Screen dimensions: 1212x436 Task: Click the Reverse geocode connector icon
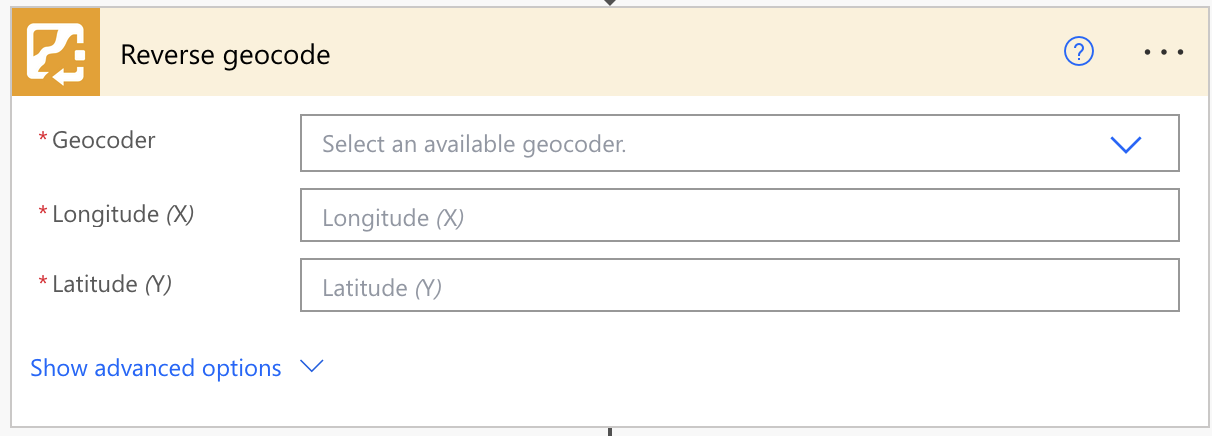coord(56,53)
